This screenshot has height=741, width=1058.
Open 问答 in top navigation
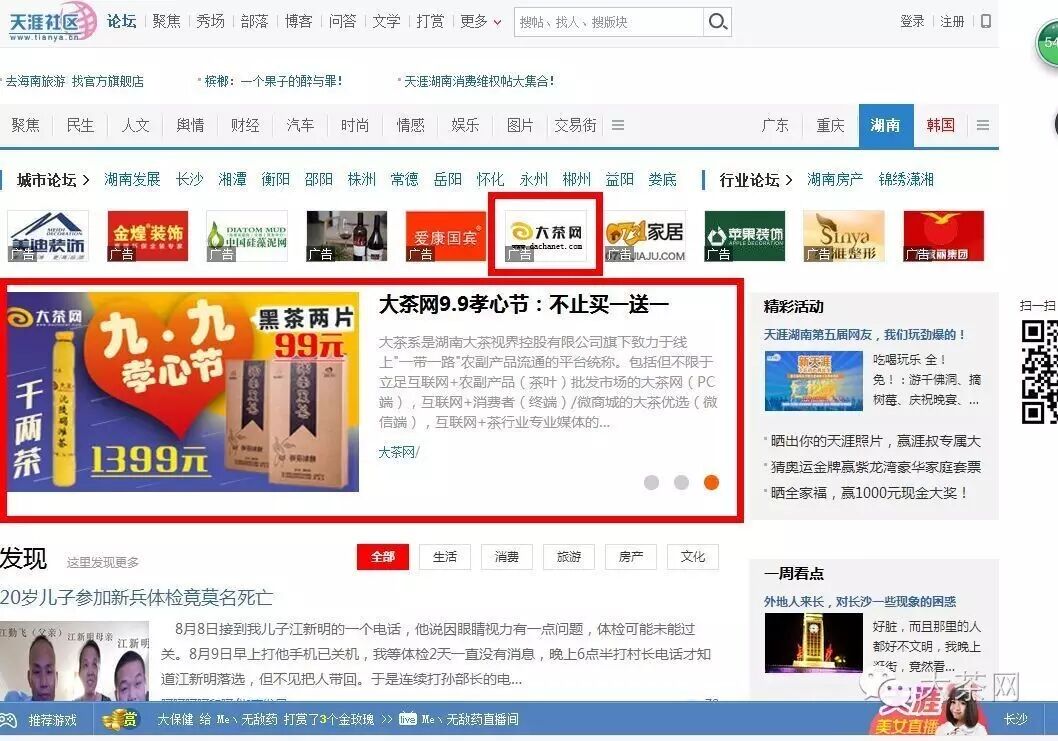342,22
